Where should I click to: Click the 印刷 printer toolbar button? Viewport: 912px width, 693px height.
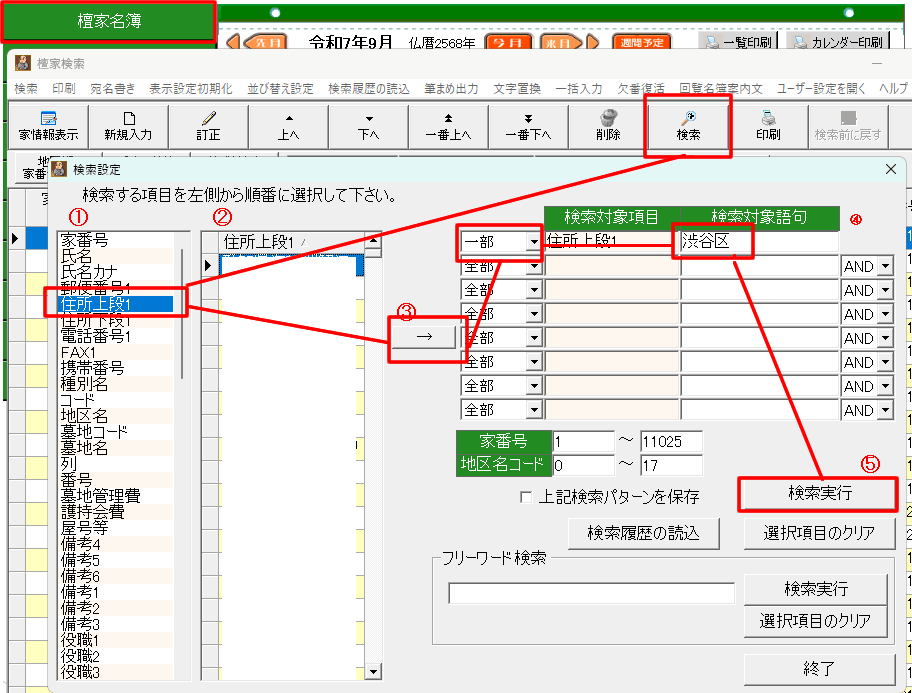(x=768, y=126)
